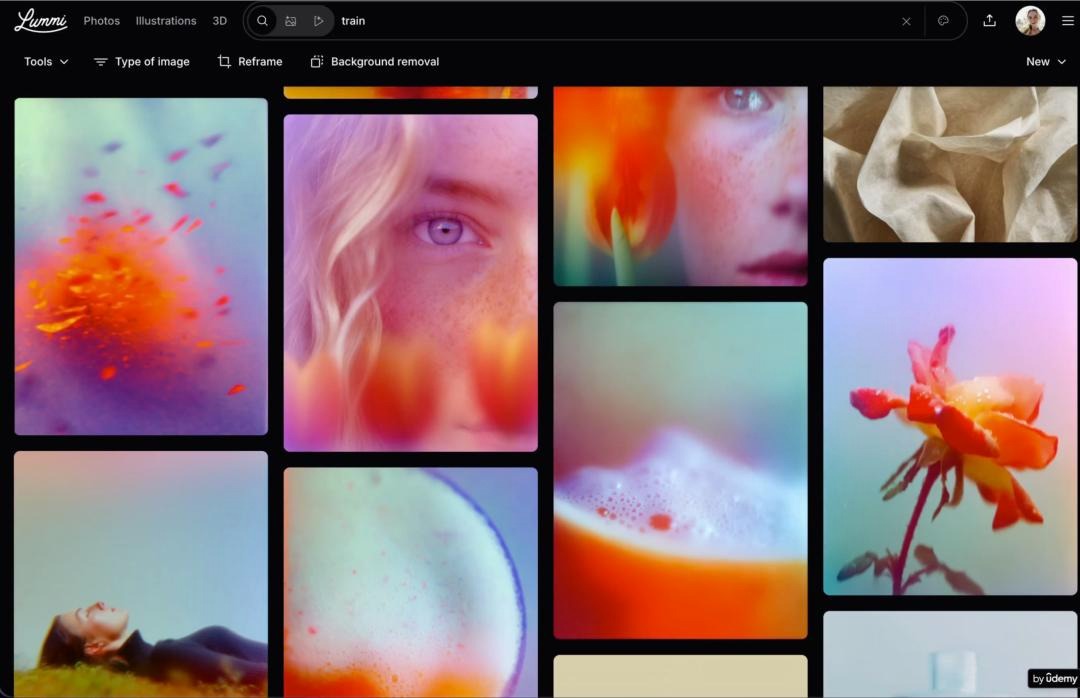Open the 3D tab
This screenshot has width=1080, height=698.
(220, 21)
